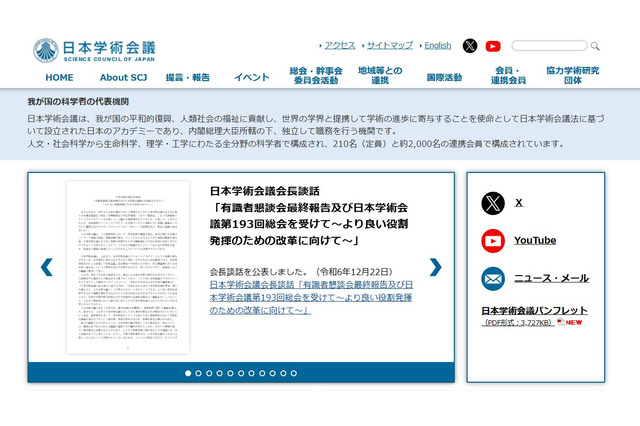Select the third slide indicator dot
This screenshot has width=640, height=426.
pyautogui.click(x=209, y=373)
